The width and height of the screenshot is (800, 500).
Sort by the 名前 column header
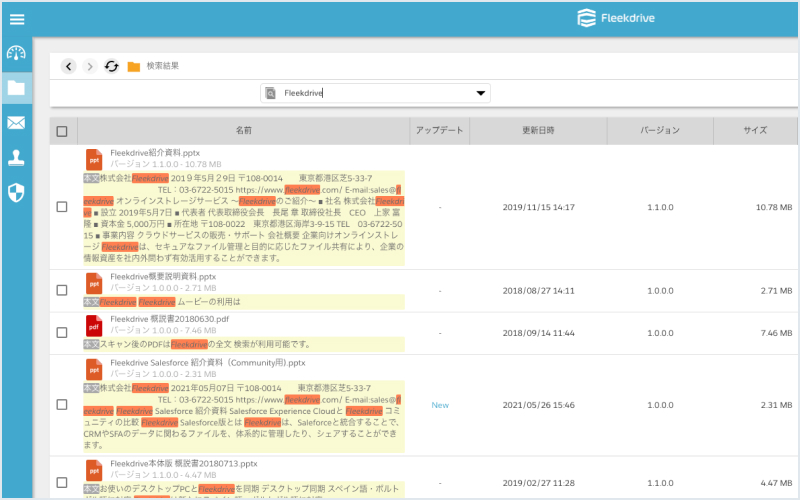point(243,131)
